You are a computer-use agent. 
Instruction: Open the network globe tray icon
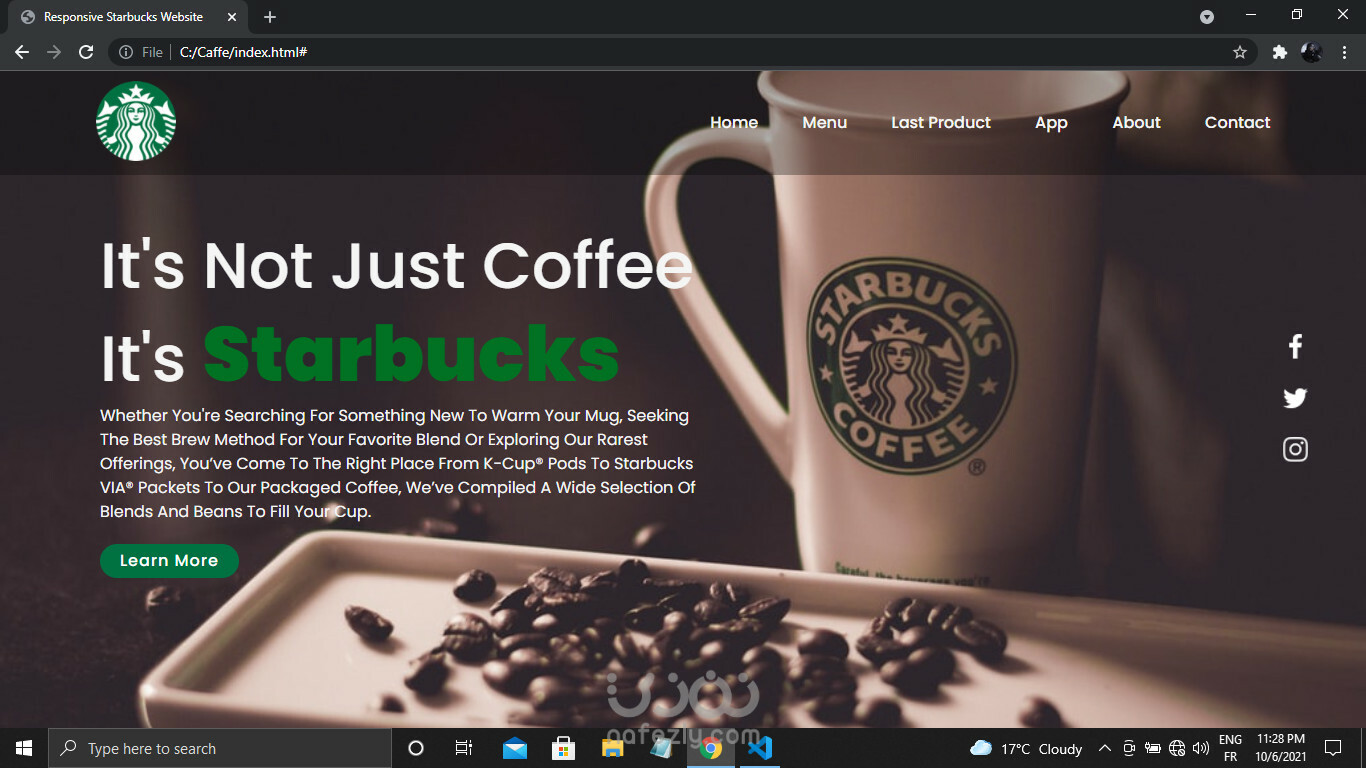(1177, 748)
